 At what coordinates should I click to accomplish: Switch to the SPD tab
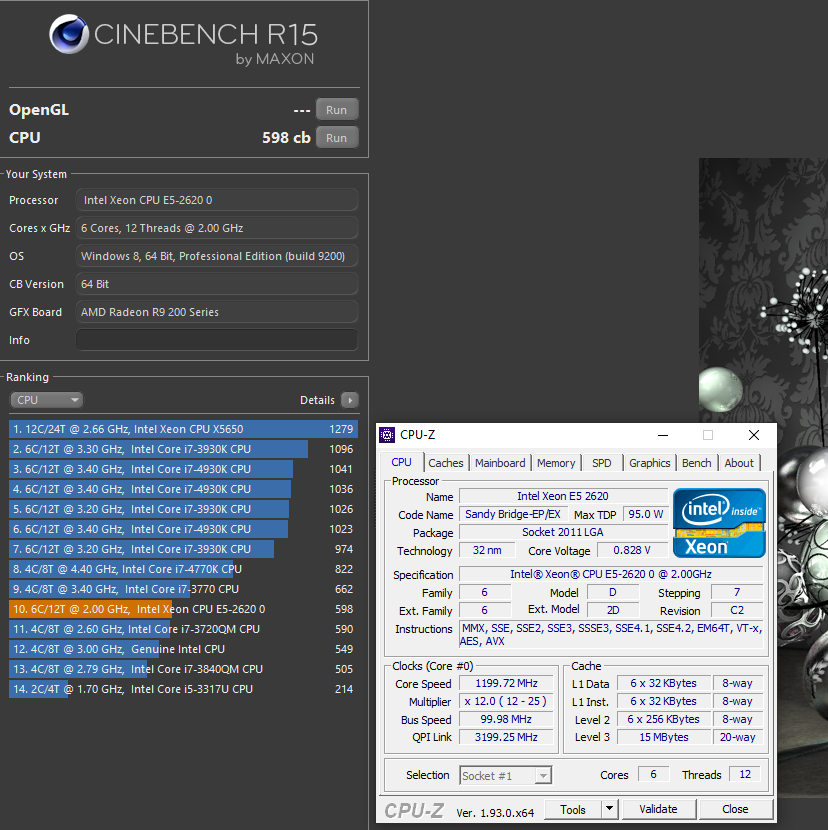tap(601, 463)
